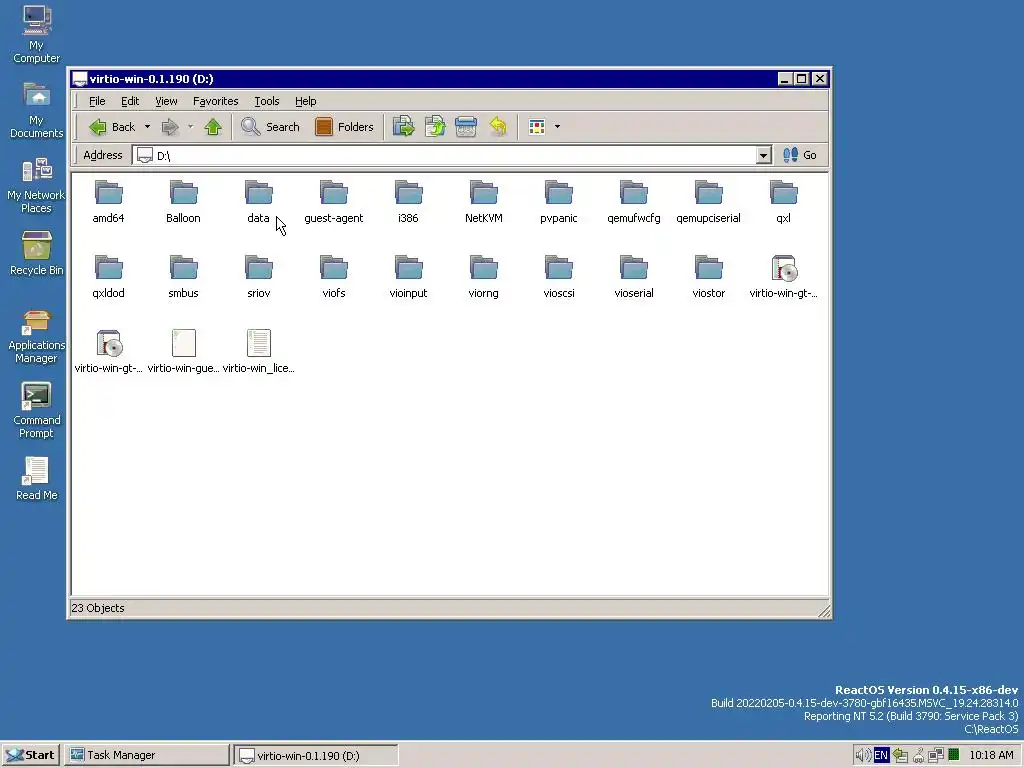Go up one level with green Up arrow

213,127
